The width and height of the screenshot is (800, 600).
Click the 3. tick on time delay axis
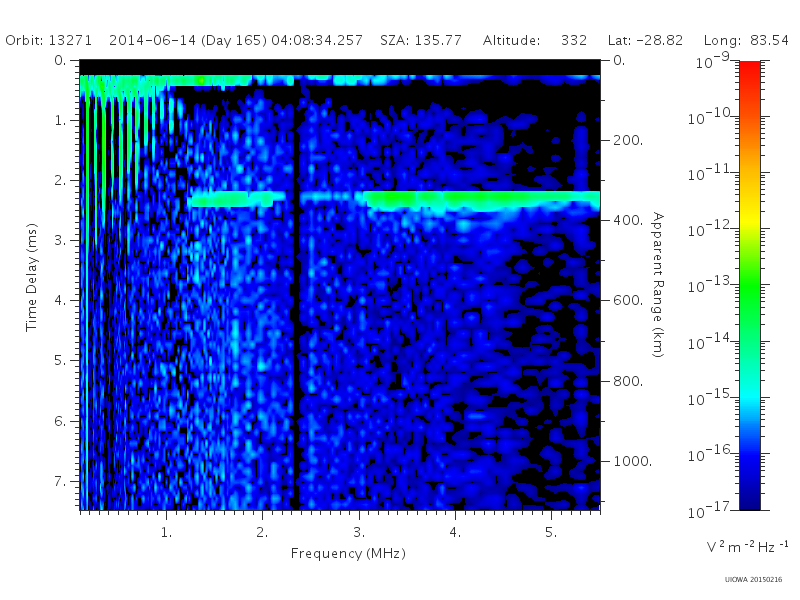tap(60, 240)
